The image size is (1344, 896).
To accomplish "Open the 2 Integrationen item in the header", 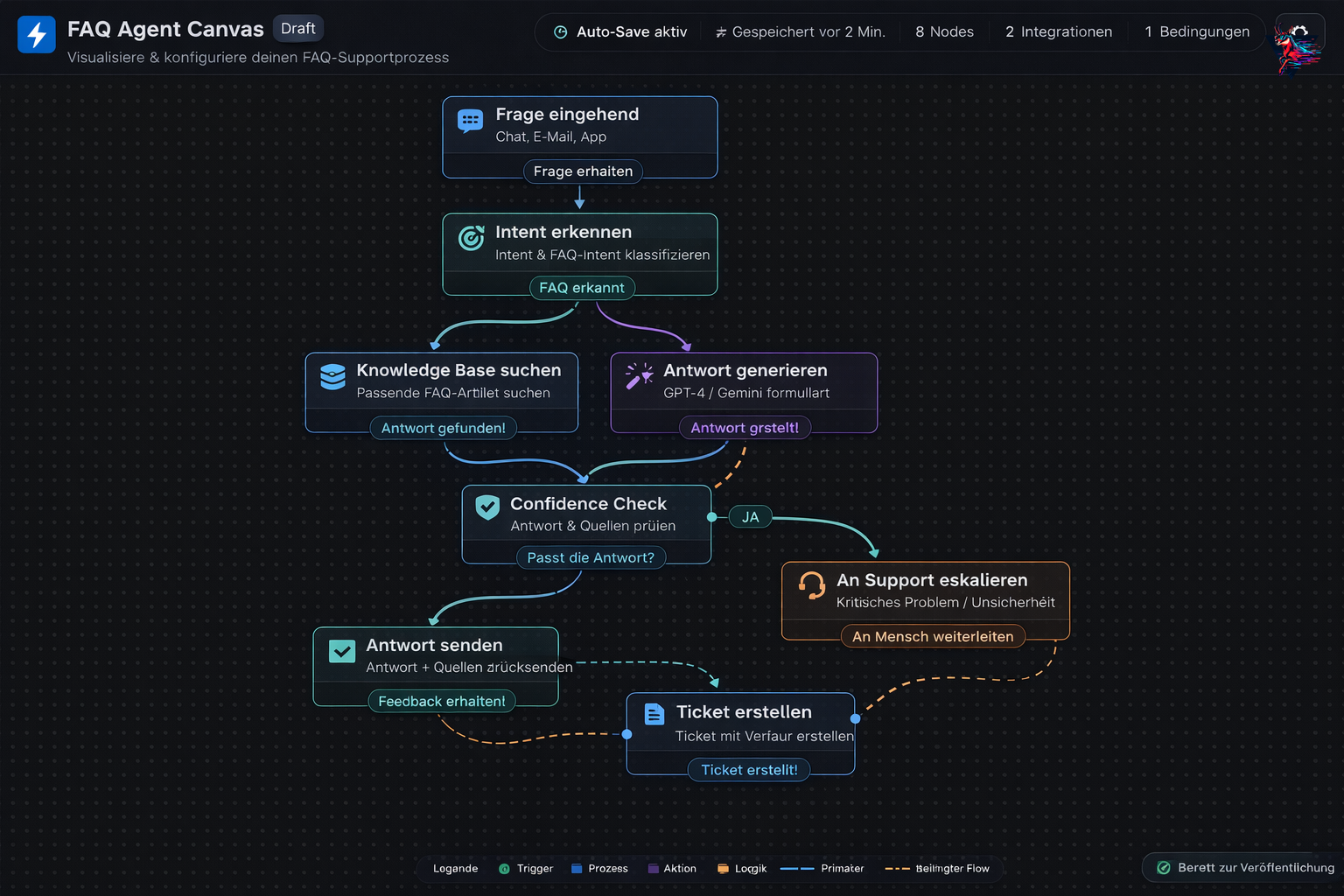I will 1059,32.
